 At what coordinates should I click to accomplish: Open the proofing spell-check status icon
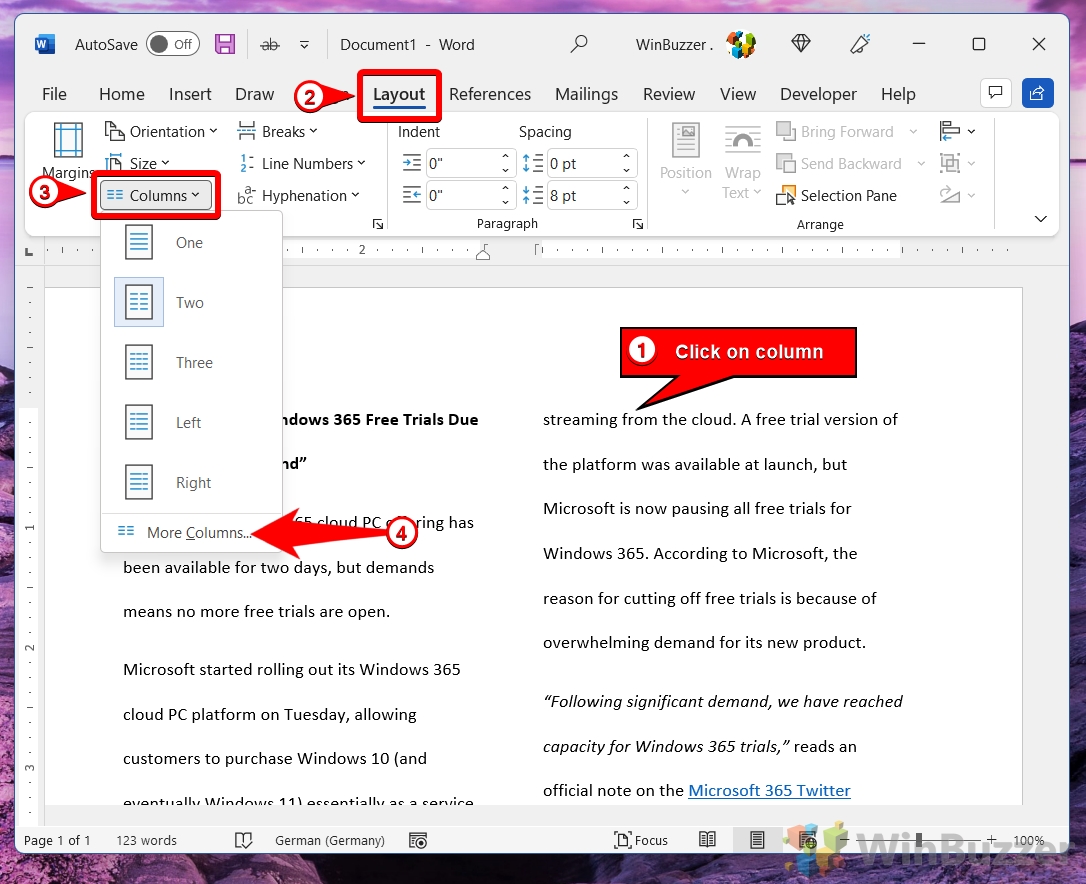pos(243,840)
